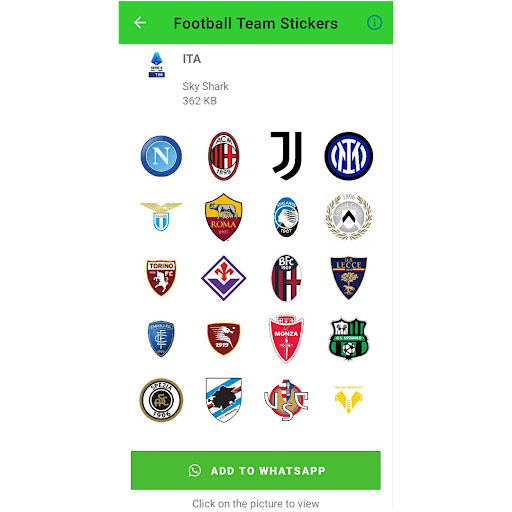View the Lazio eagle sticker

point(161,217)
